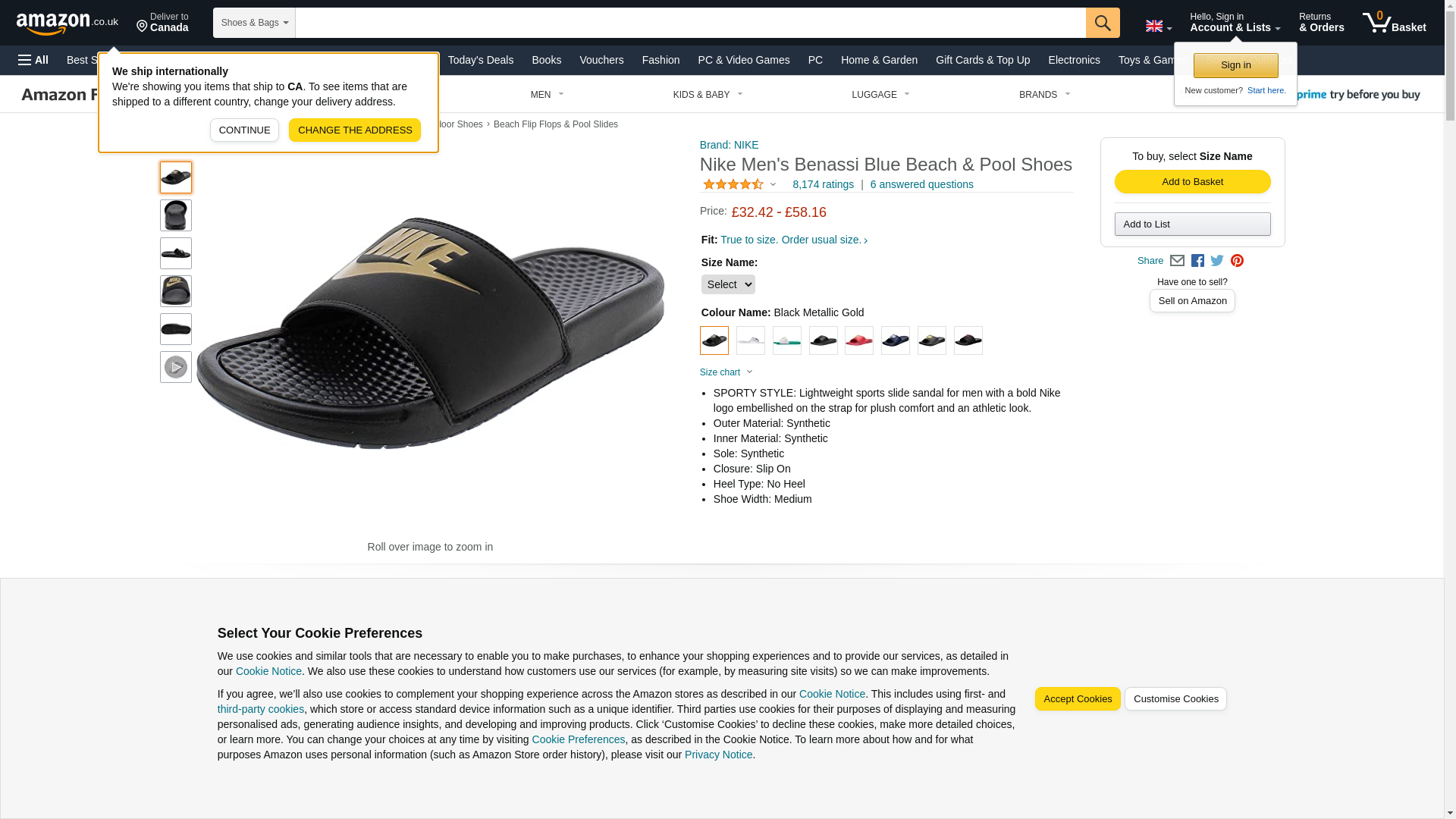Accept Cookies in the banner
Viewport: 1456px width, 819px height.
[x=1077, y=699]
